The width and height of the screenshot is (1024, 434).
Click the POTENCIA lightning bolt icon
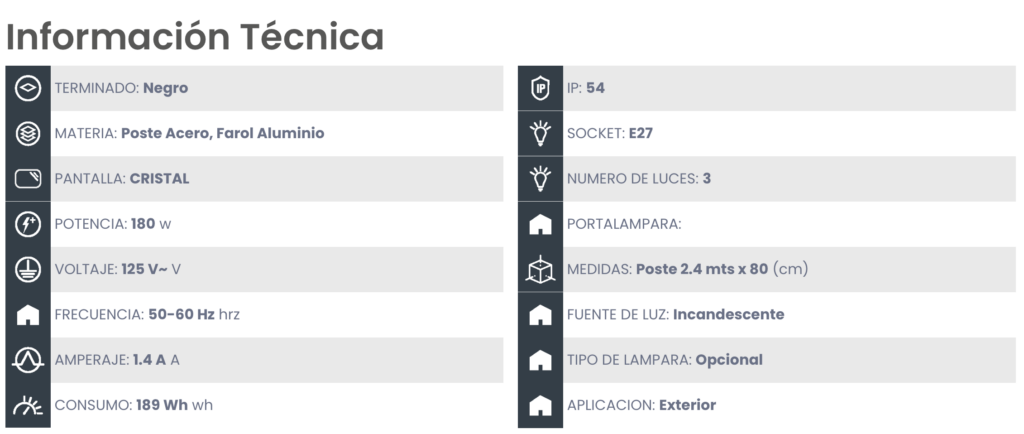27,224
